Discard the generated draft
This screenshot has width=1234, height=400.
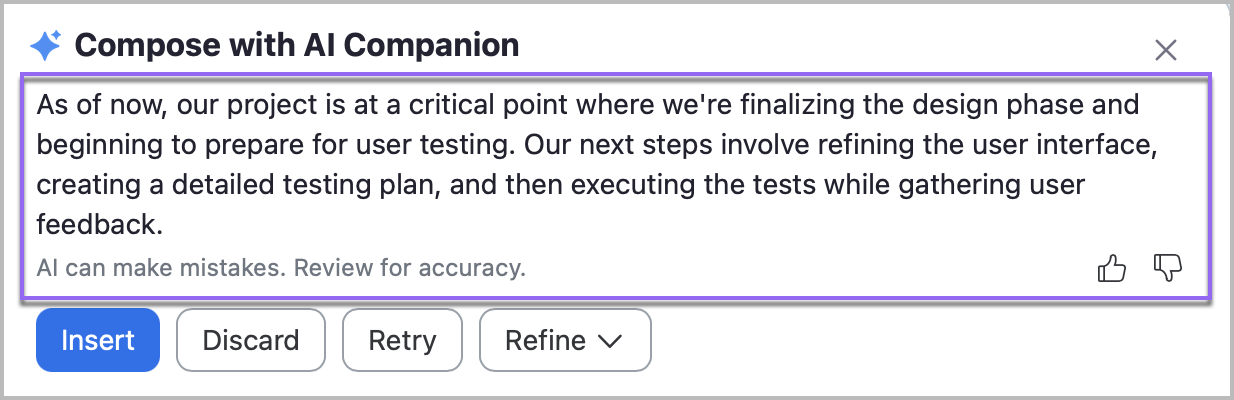click(x=251, y=340)
